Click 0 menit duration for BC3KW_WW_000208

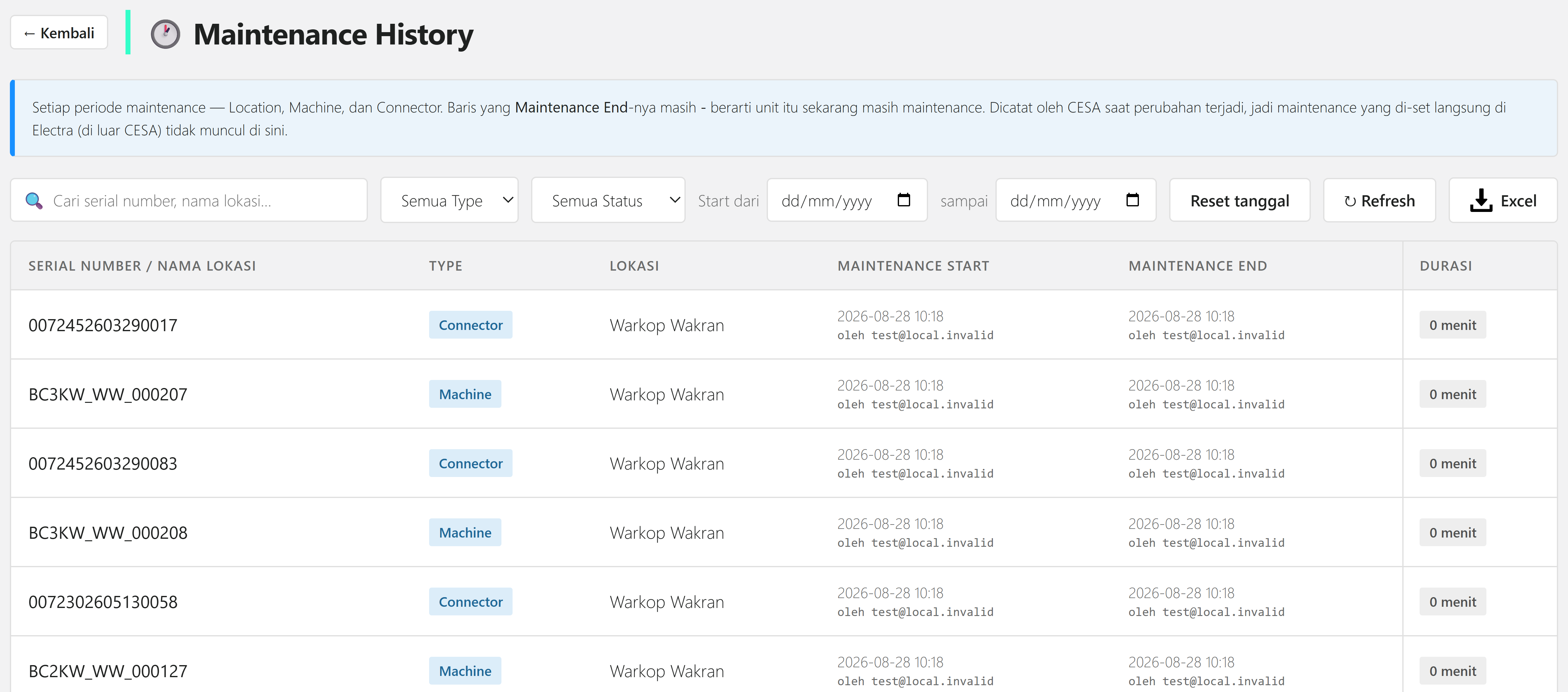tap(1453, 533)
